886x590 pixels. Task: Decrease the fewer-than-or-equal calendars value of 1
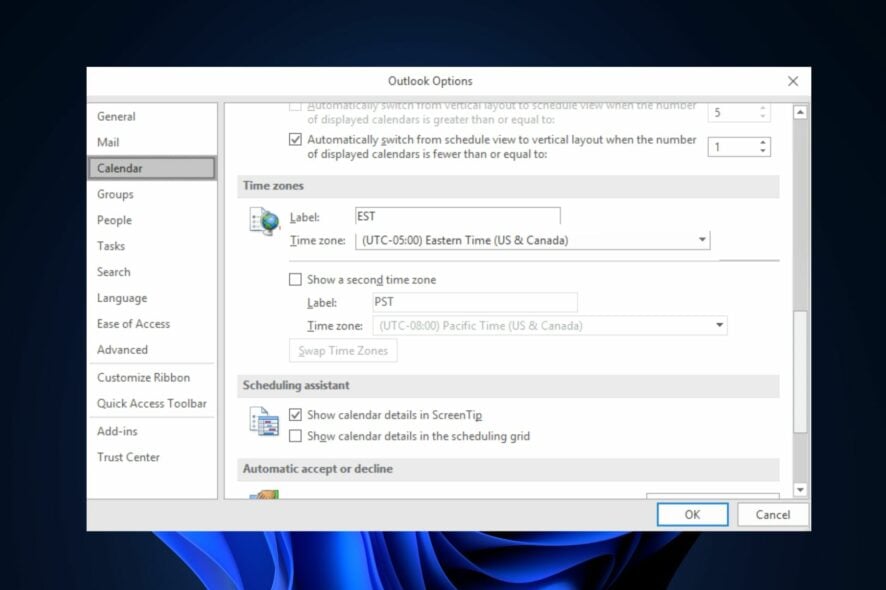[763, 151]
